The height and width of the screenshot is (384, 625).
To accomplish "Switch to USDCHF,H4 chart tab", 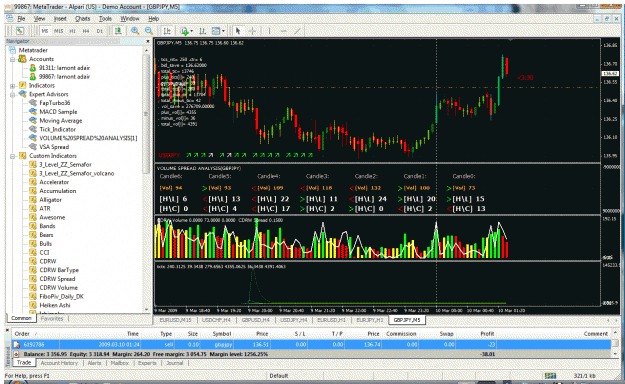I will pyautogui.click(x=216, y=320).
